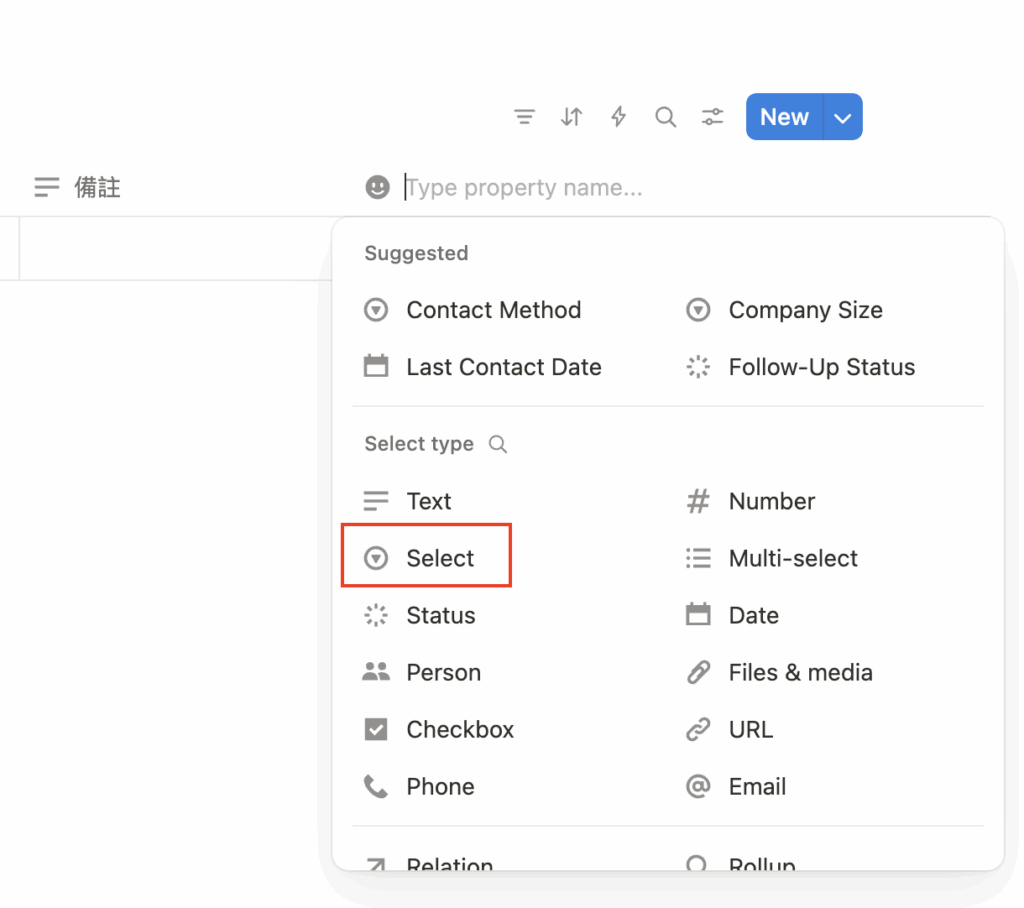Expand the New button dropdown arrow

[843, 117]
